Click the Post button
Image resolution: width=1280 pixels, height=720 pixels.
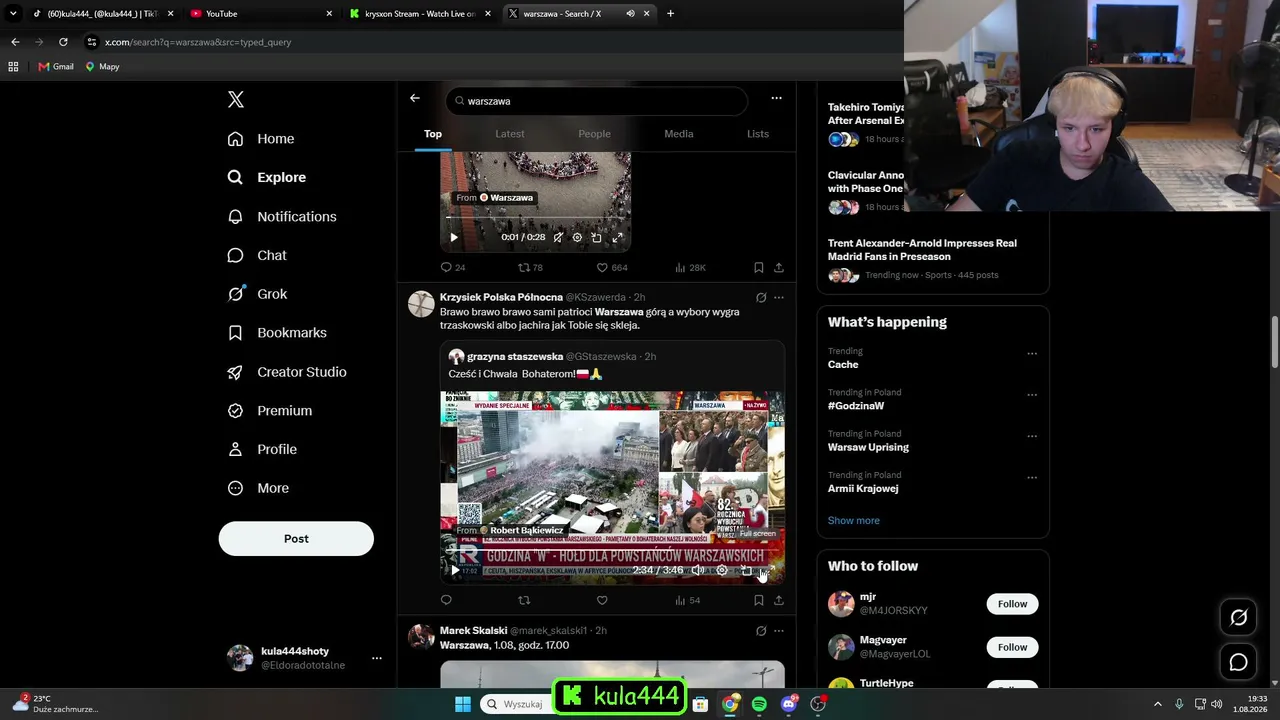click(296, 539)
